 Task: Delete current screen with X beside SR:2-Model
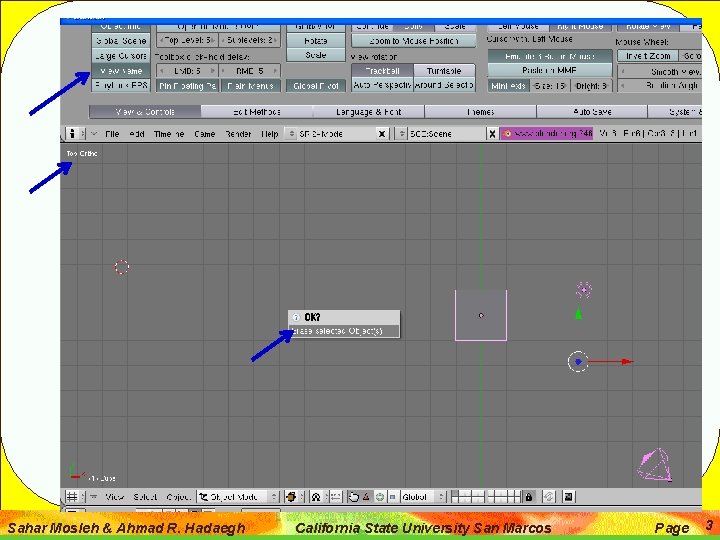tap(382, 134)
